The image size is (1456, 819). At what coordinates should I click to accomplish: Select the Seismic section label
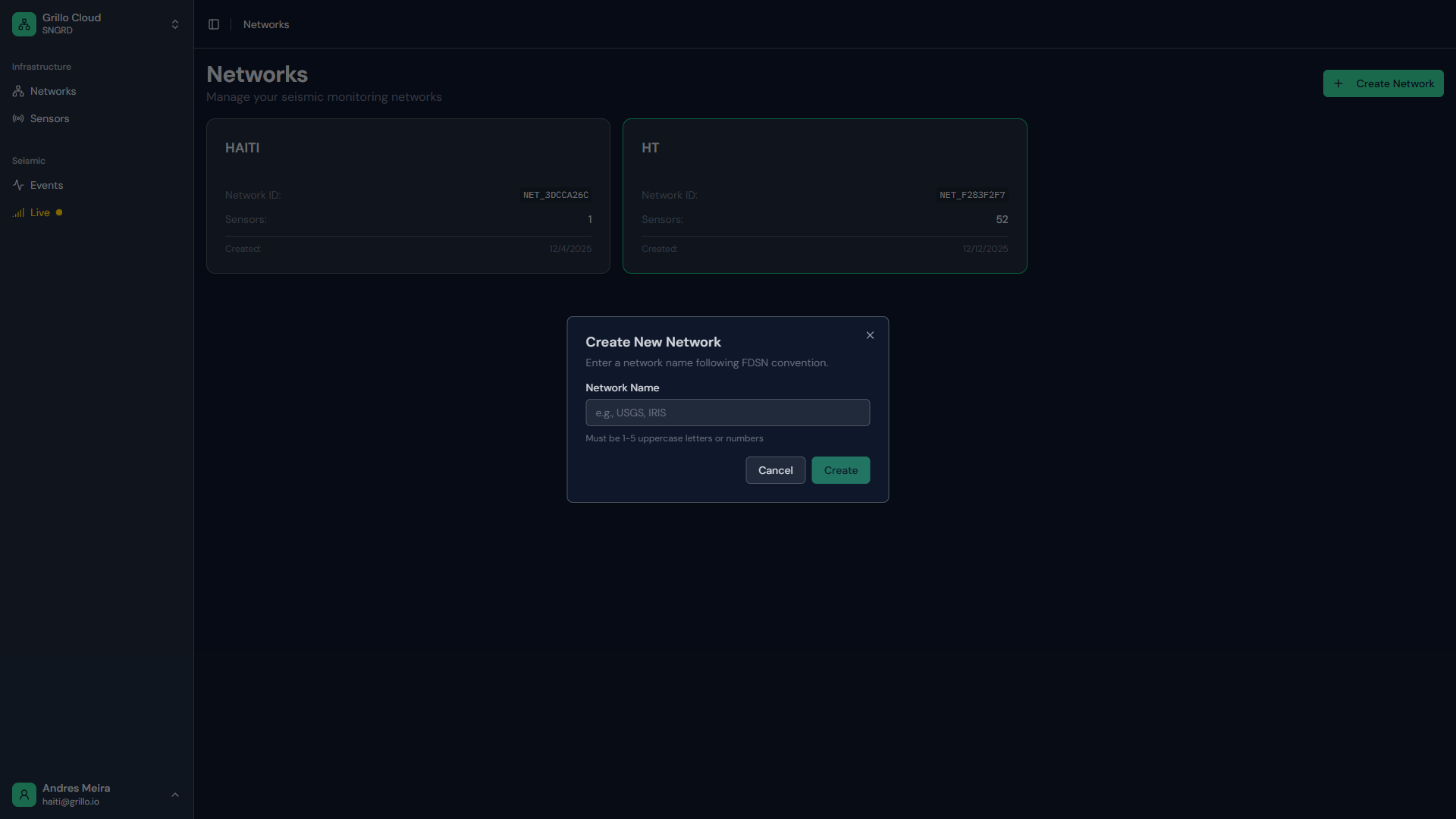28,160
